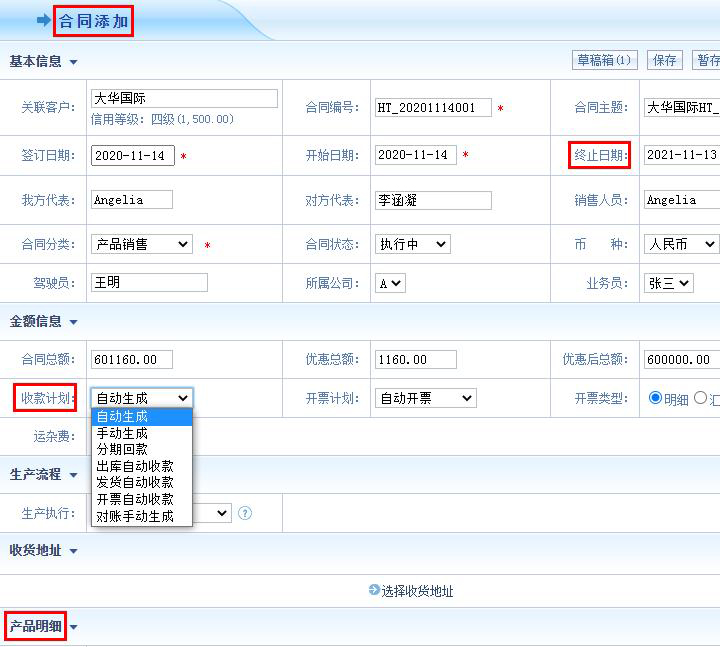
Task: Open the 开票计划 dropdown showing 自动开票
Action: pos(425,398)
